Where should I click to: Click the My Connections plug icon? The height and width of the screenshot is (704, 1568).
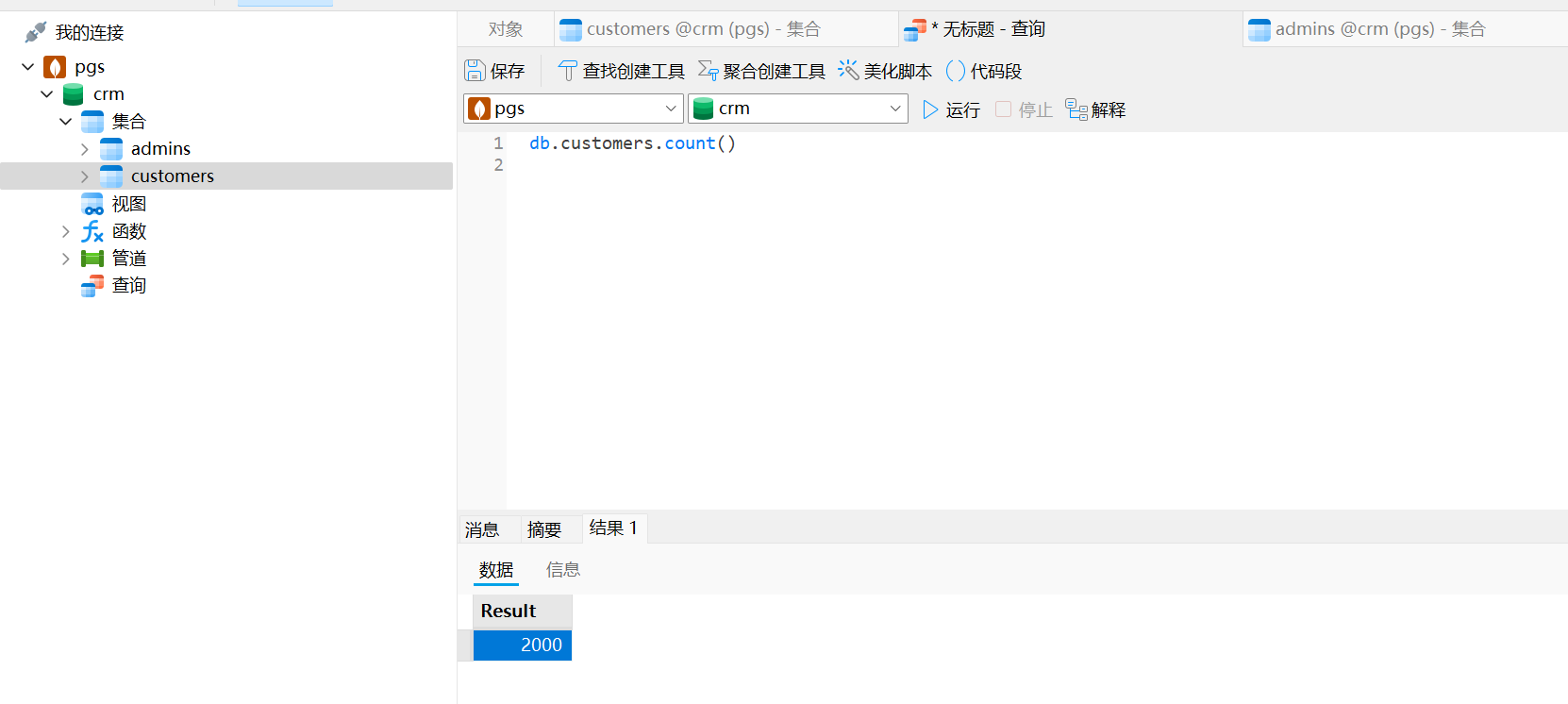pos(36,33)
